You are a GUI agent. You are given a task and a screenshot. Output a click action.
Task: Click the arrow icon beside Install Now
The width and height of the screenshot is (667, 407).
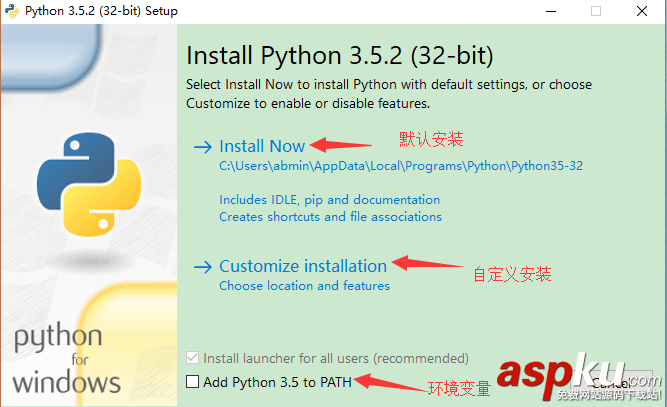pos(203,147)
